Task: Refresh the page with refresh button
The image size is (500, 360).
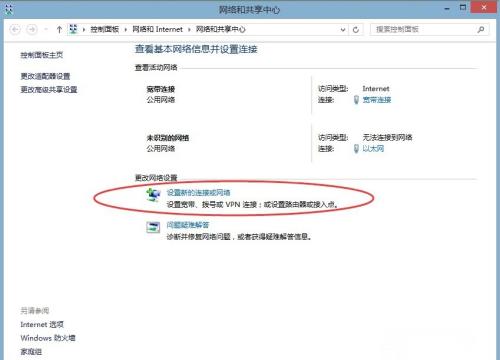Action: 356,30
